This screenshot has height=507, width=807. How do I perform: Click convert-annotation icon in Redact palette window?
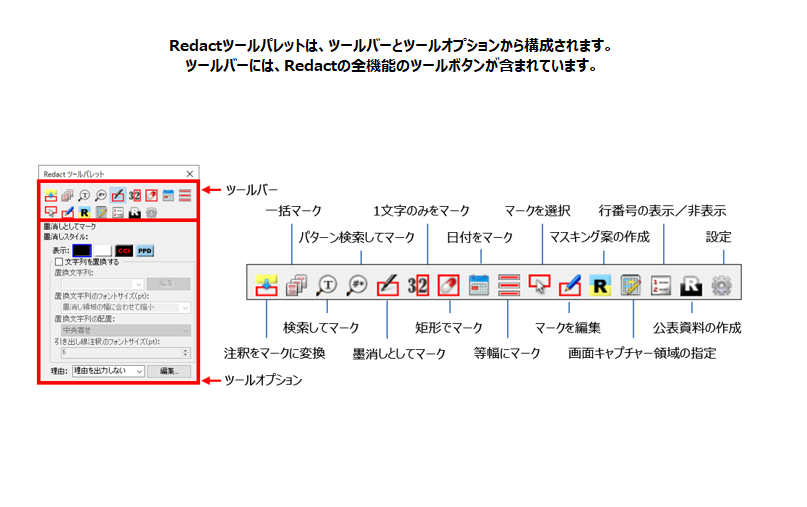coord(50,195)
